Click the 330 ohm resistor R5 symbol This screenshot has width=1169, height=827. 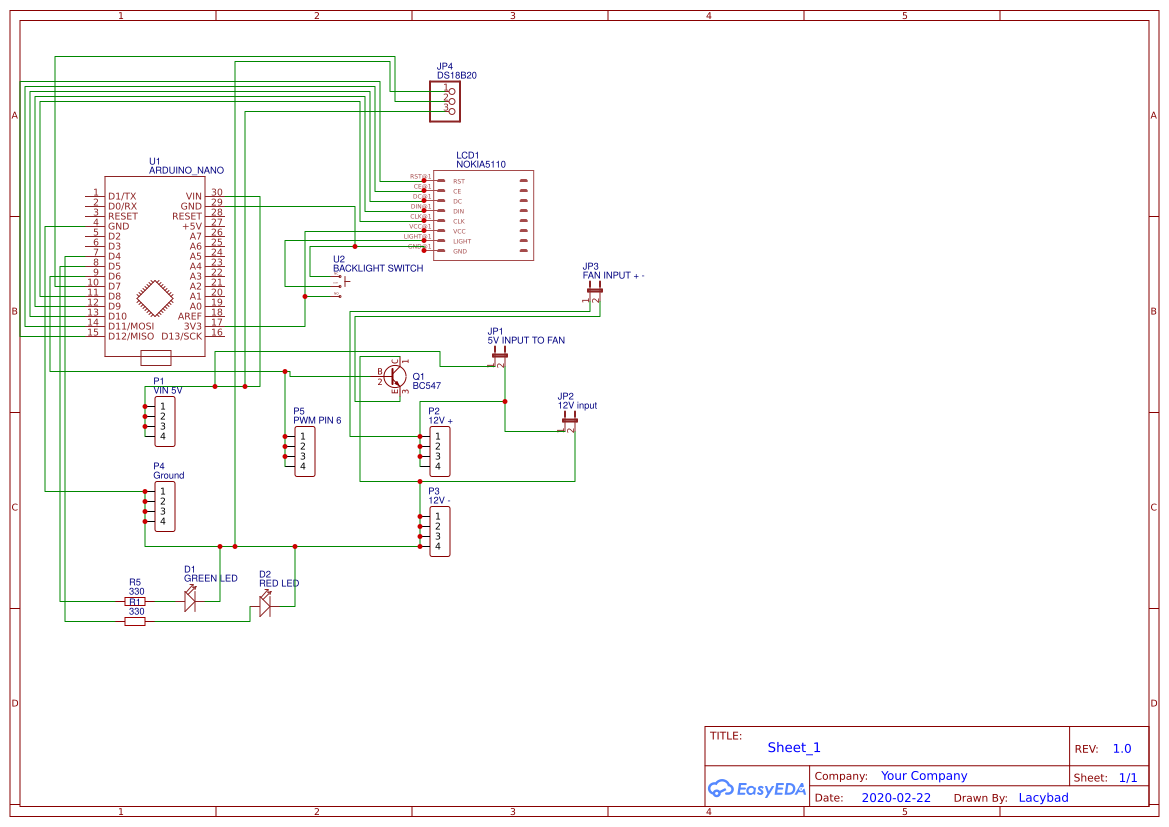point(133,601)
